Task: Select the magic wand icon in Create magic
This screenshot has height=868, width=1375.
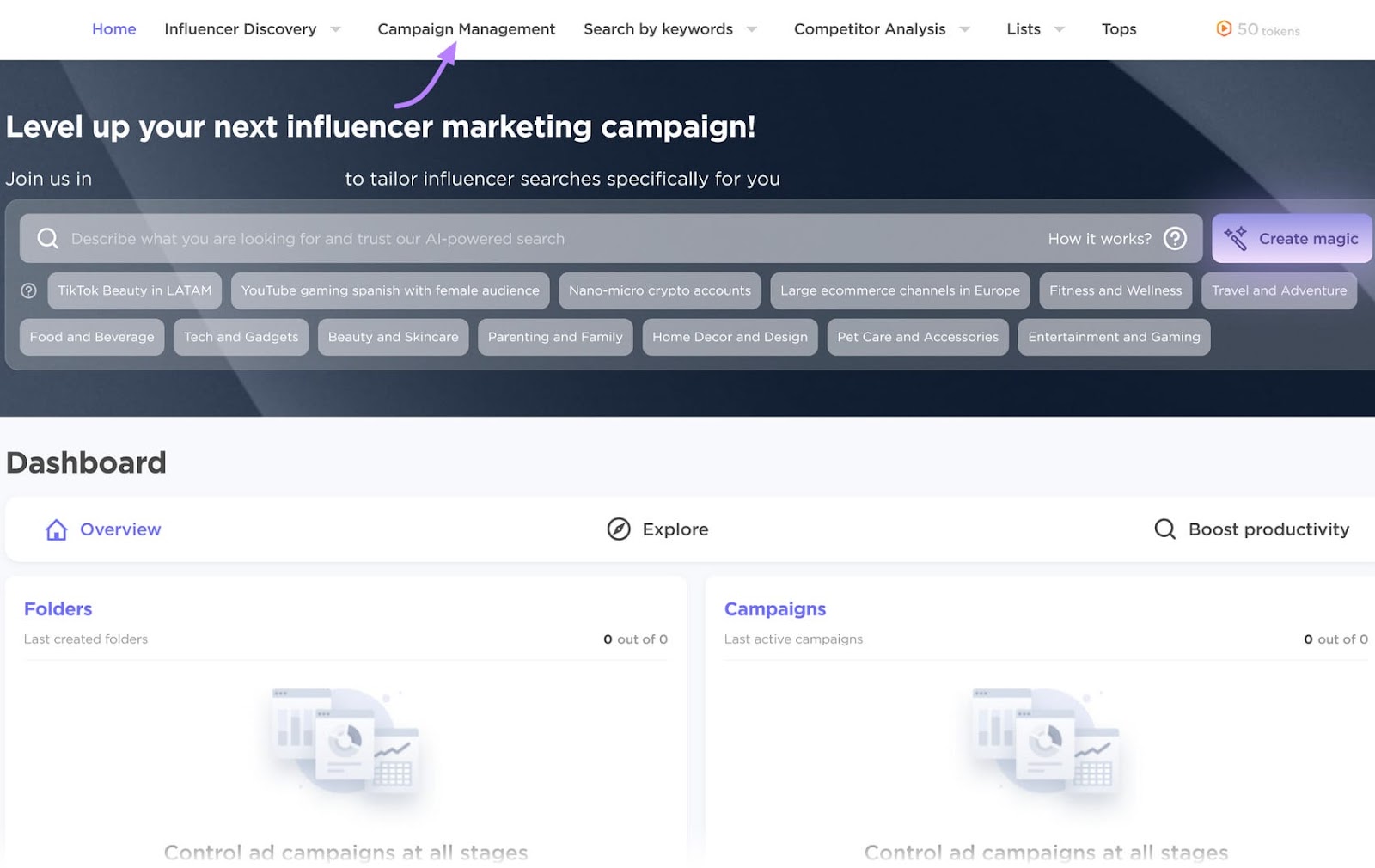Action: tap(1237, 238)
